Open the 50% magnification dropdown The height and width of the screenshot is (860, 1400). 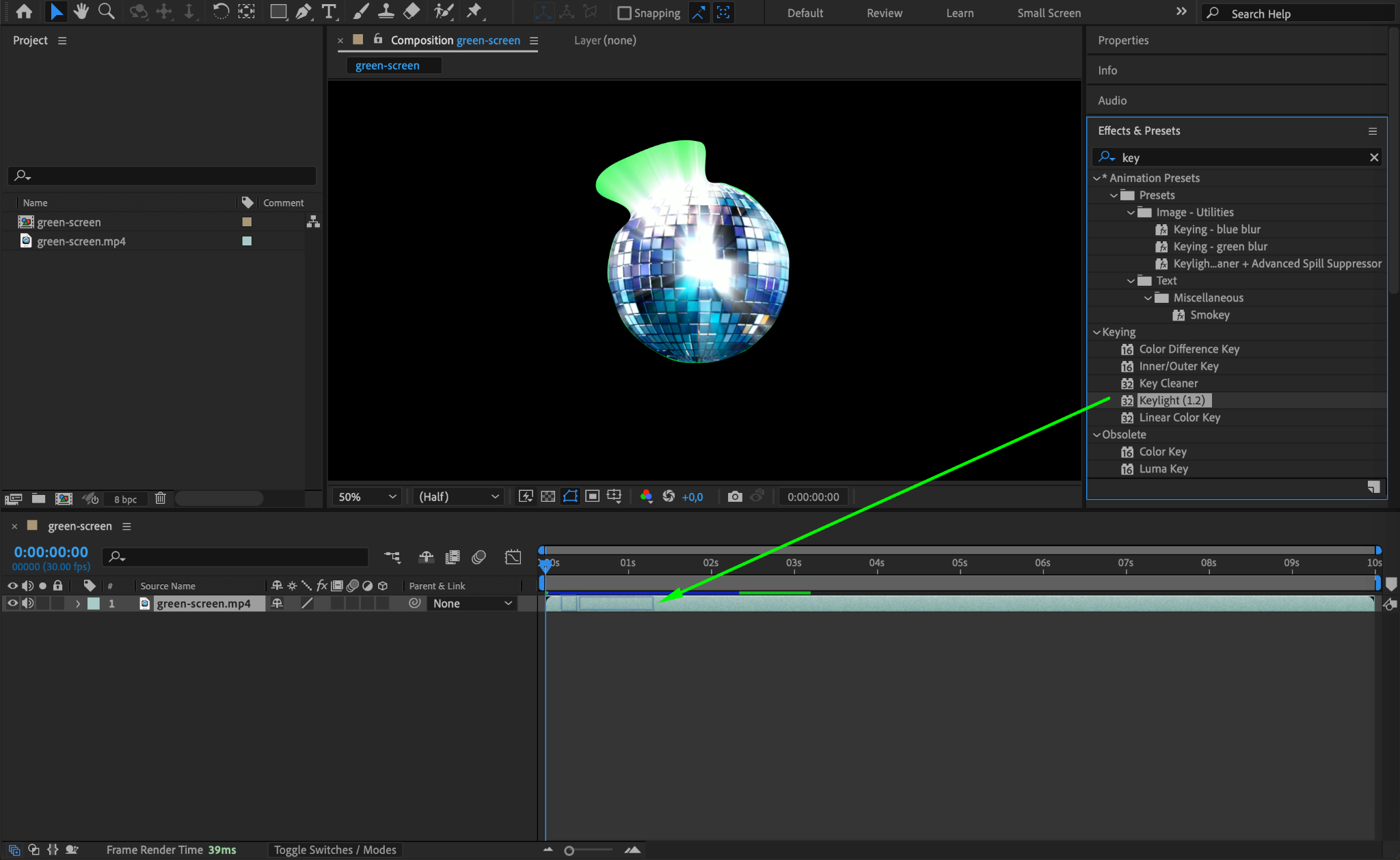pyautogui.click(x=367, y=496)
